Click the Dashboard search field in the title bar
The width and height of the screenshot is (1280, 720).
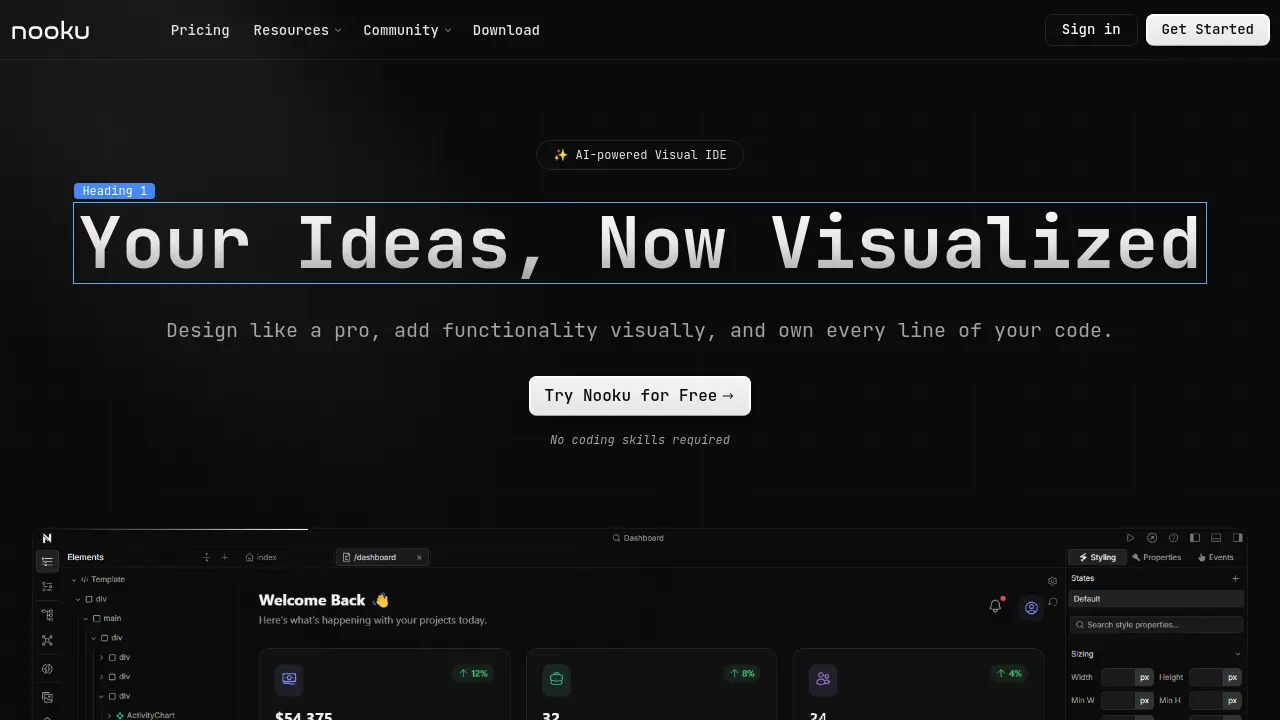coord(638,538)
